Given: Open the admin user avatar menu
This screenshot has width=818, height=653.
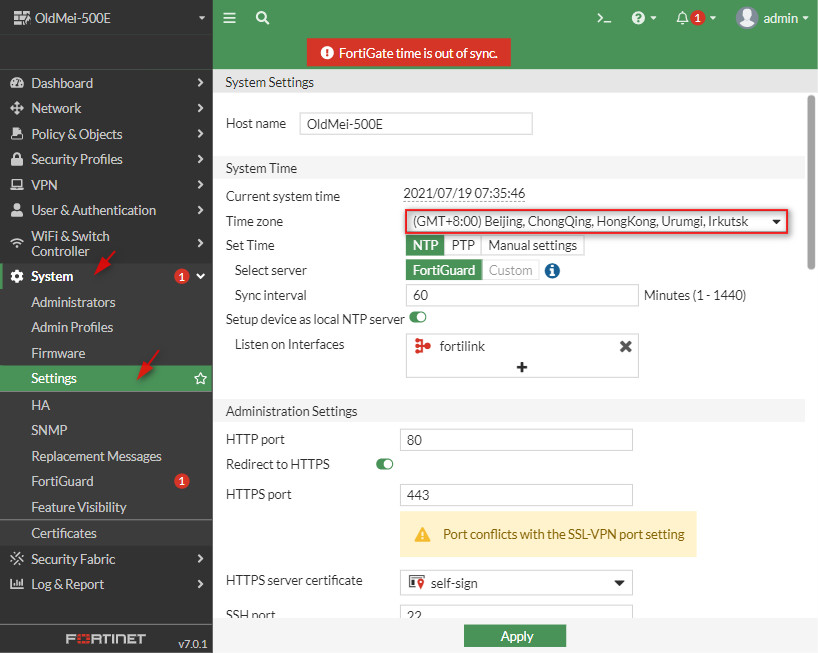Looking at the screenshot, I should coord(772,18).
